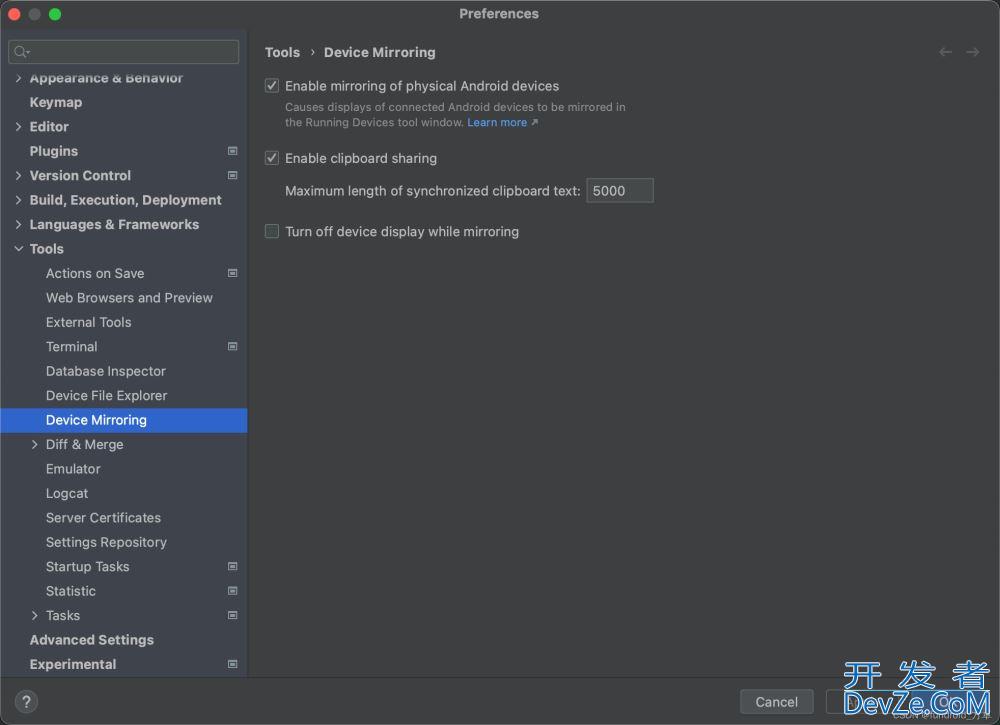Uncheck Enable clipboard sharing

(x=272, y=158)
